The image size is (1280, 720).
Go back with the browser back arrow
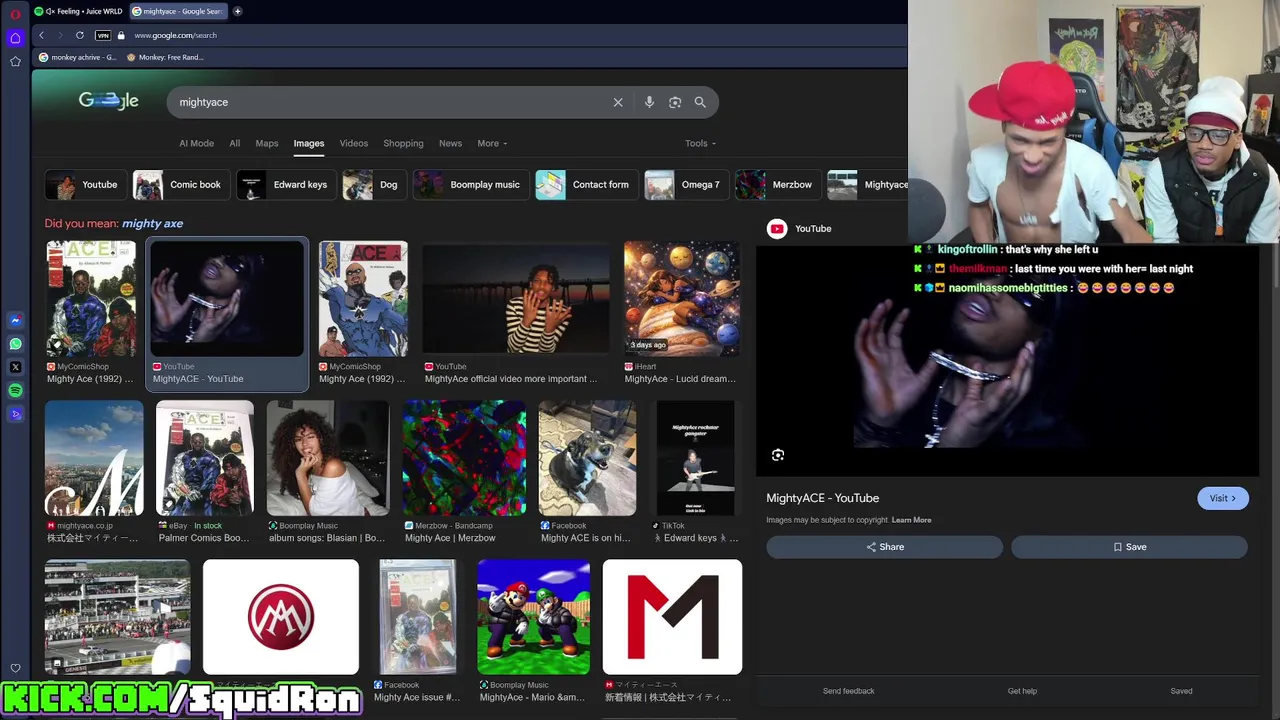pos(41,35)
